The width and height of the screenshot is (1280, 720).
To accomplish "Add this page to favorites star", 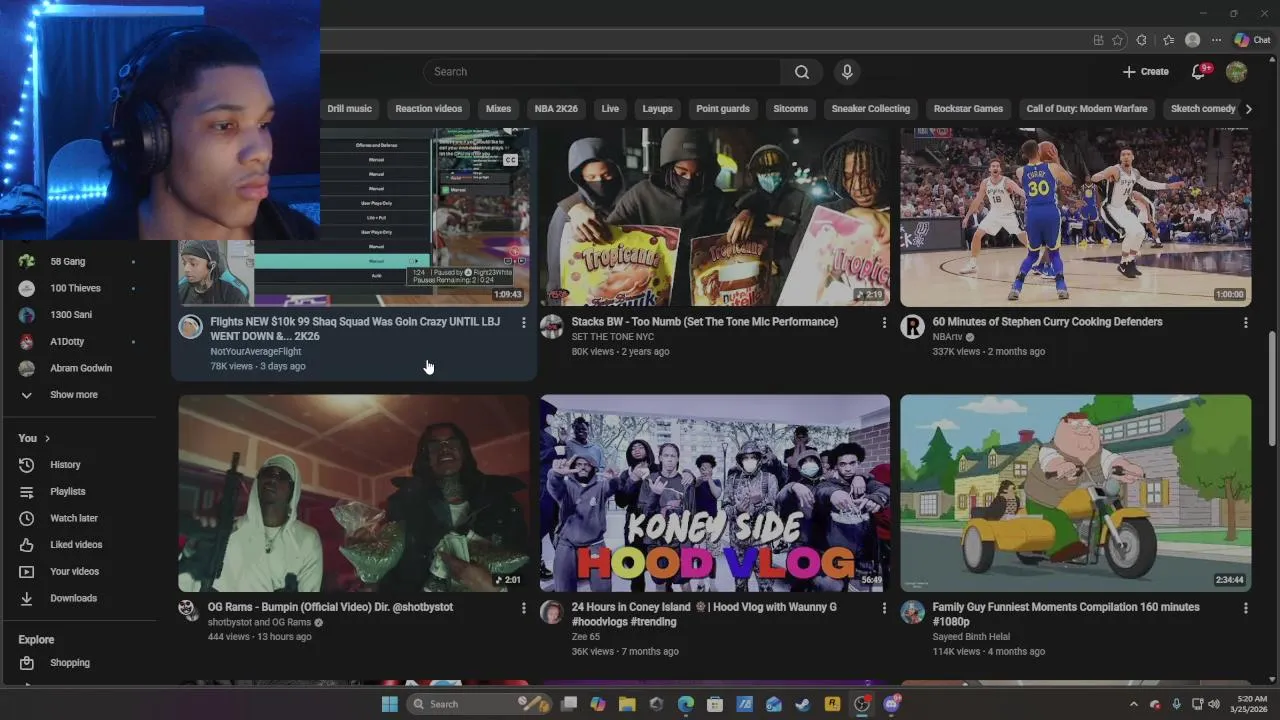I will tap(1117, 40).
